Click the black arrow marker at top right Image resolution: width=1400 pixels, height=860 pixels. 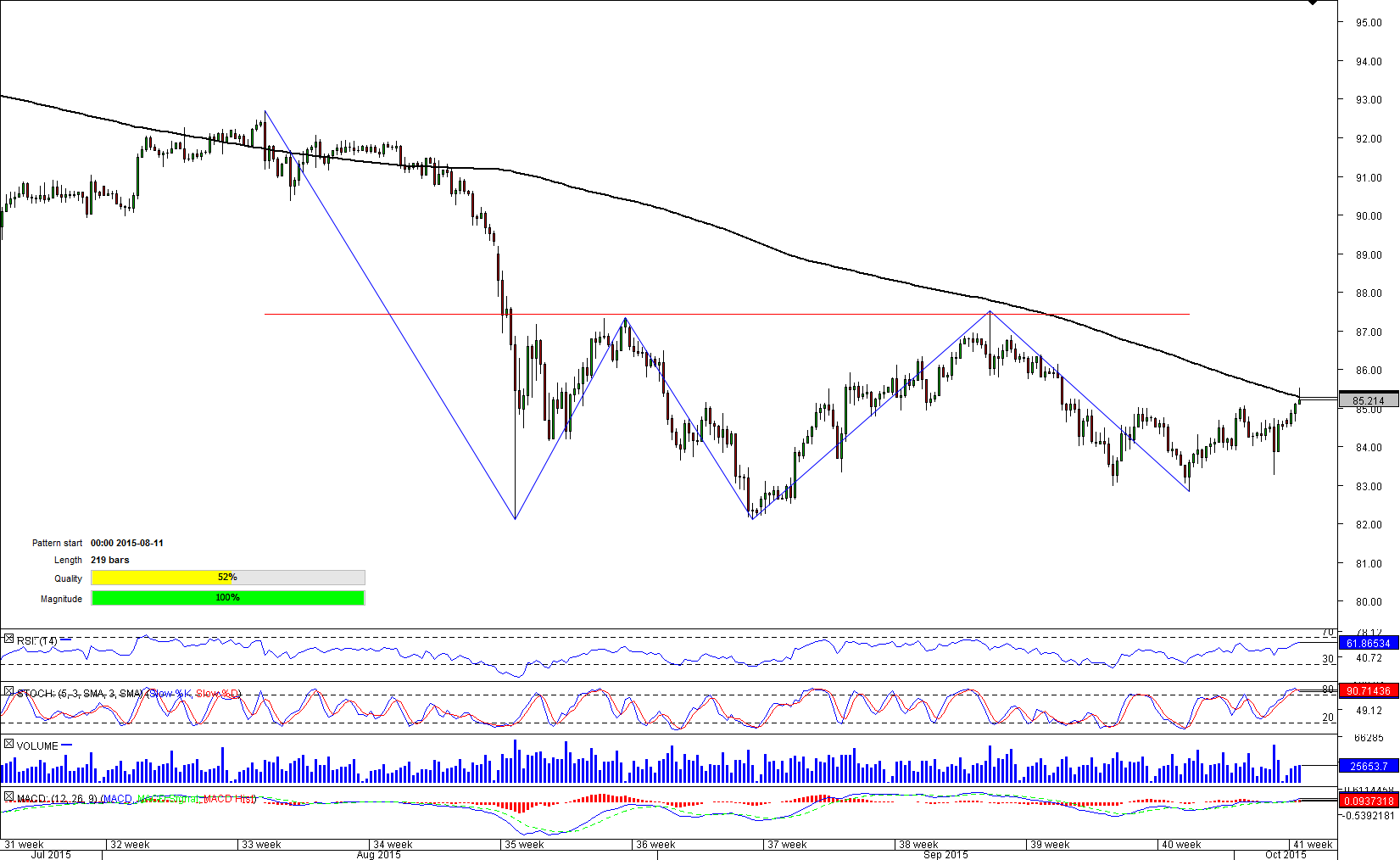click(x=1312, y=3)
